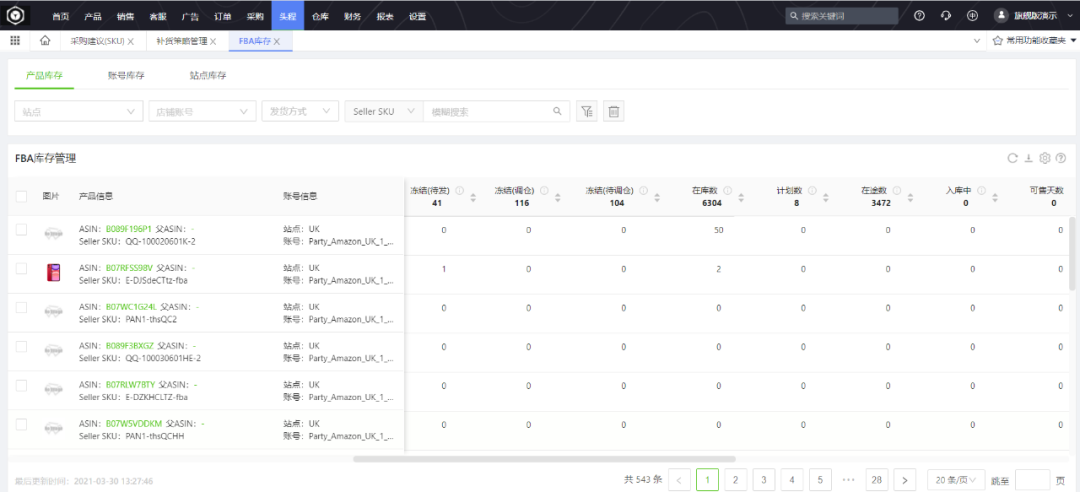
Task: Open the apps grid menu icon
Action: [15, 41]
